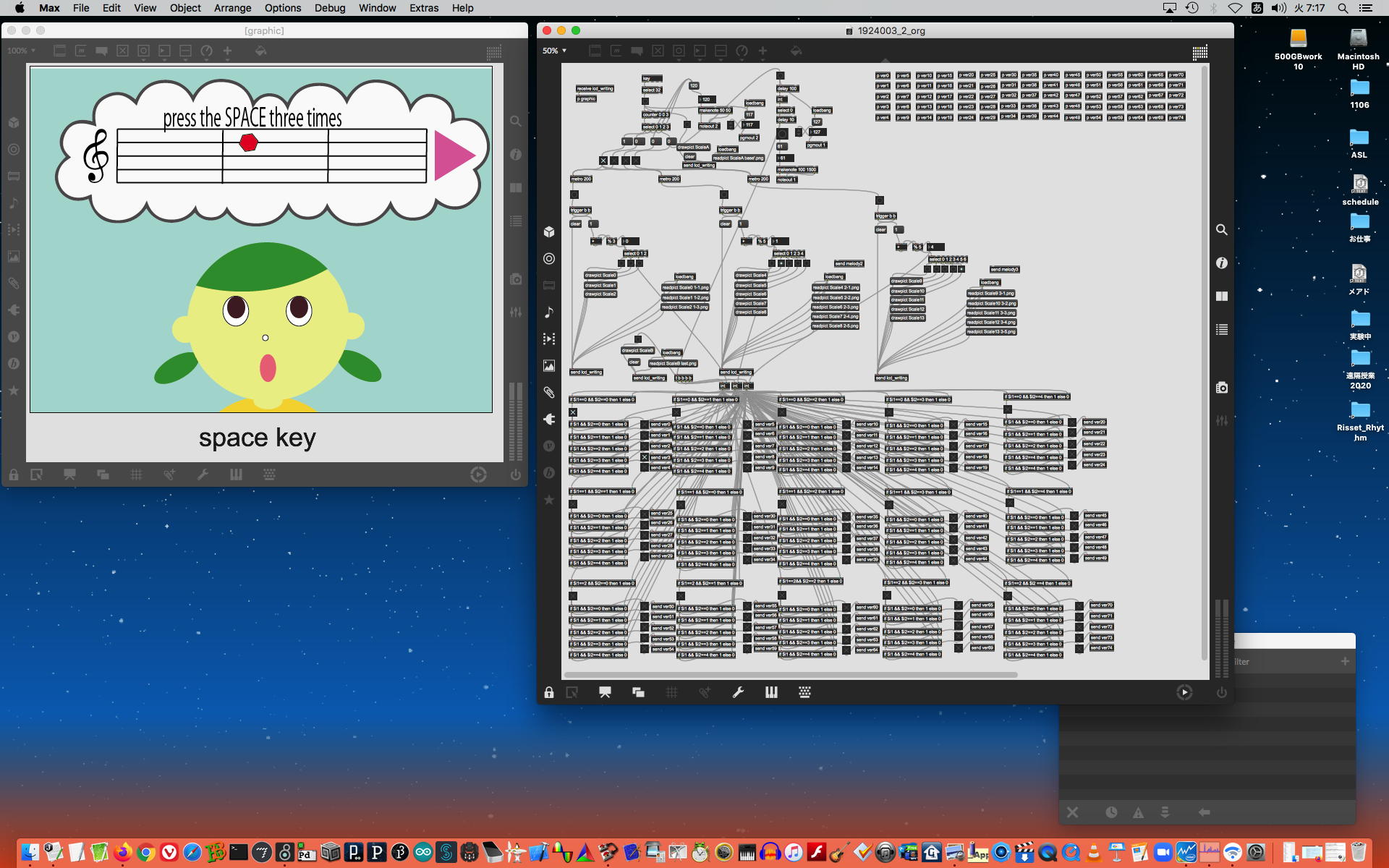Open 50% zoom dropdown
Image resolution: width=1389 pixels, height=868 pixels.
tap(554, 51)
